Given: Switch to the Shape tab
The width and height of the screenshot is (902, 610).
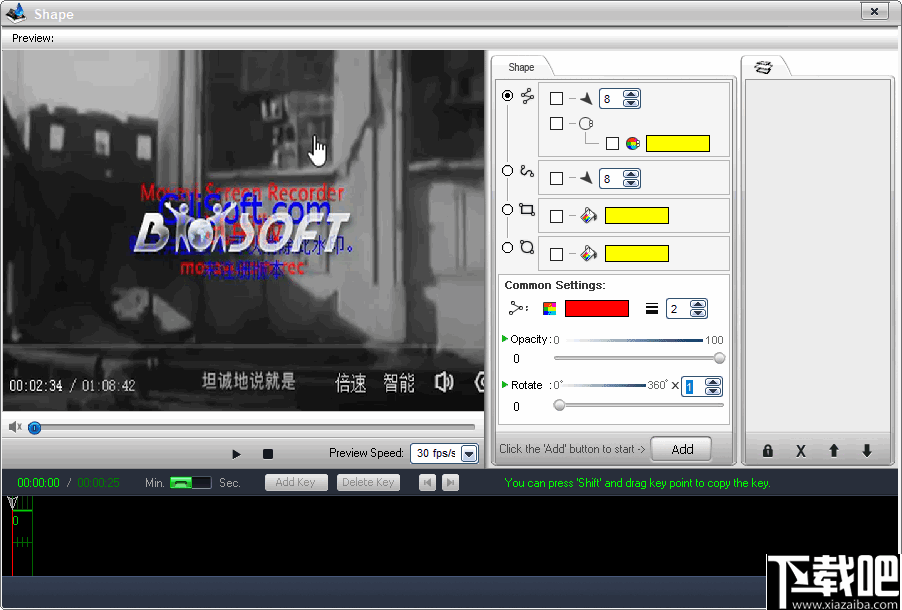Looking at the screenshot, I should pyautogui.click(x=521, y=66).
